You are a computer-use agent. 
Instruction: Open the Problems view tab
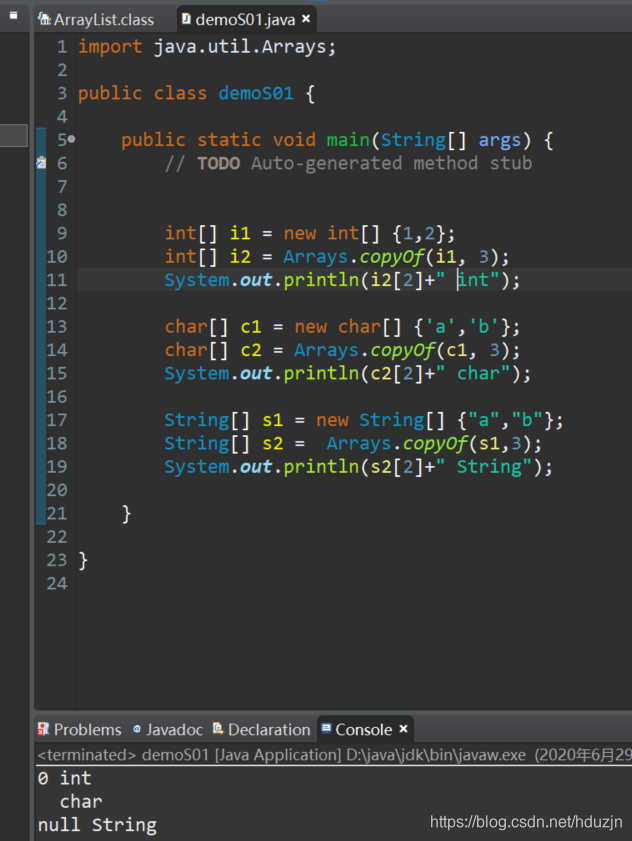(79, 729)
